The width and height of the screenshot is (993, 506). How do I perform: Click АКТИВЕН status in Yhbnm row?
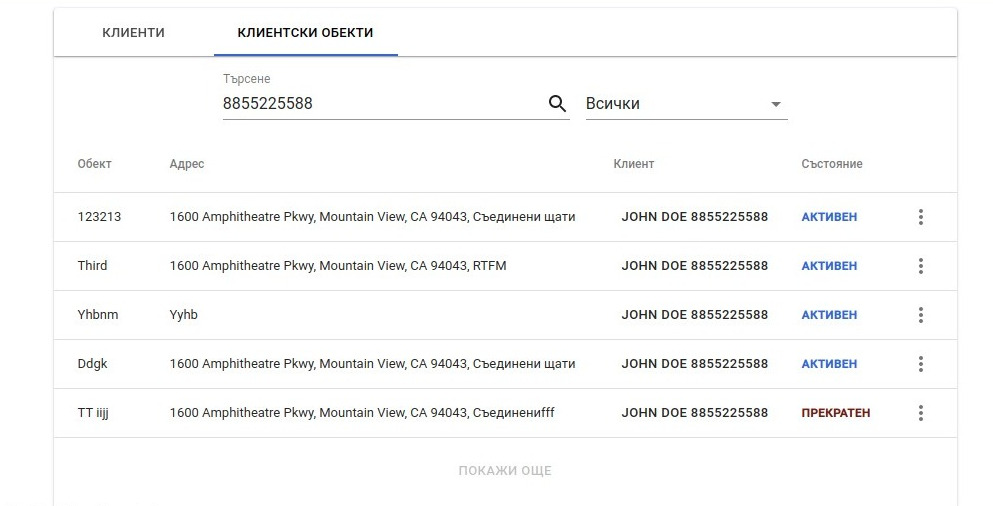click(x=829, y=315)
